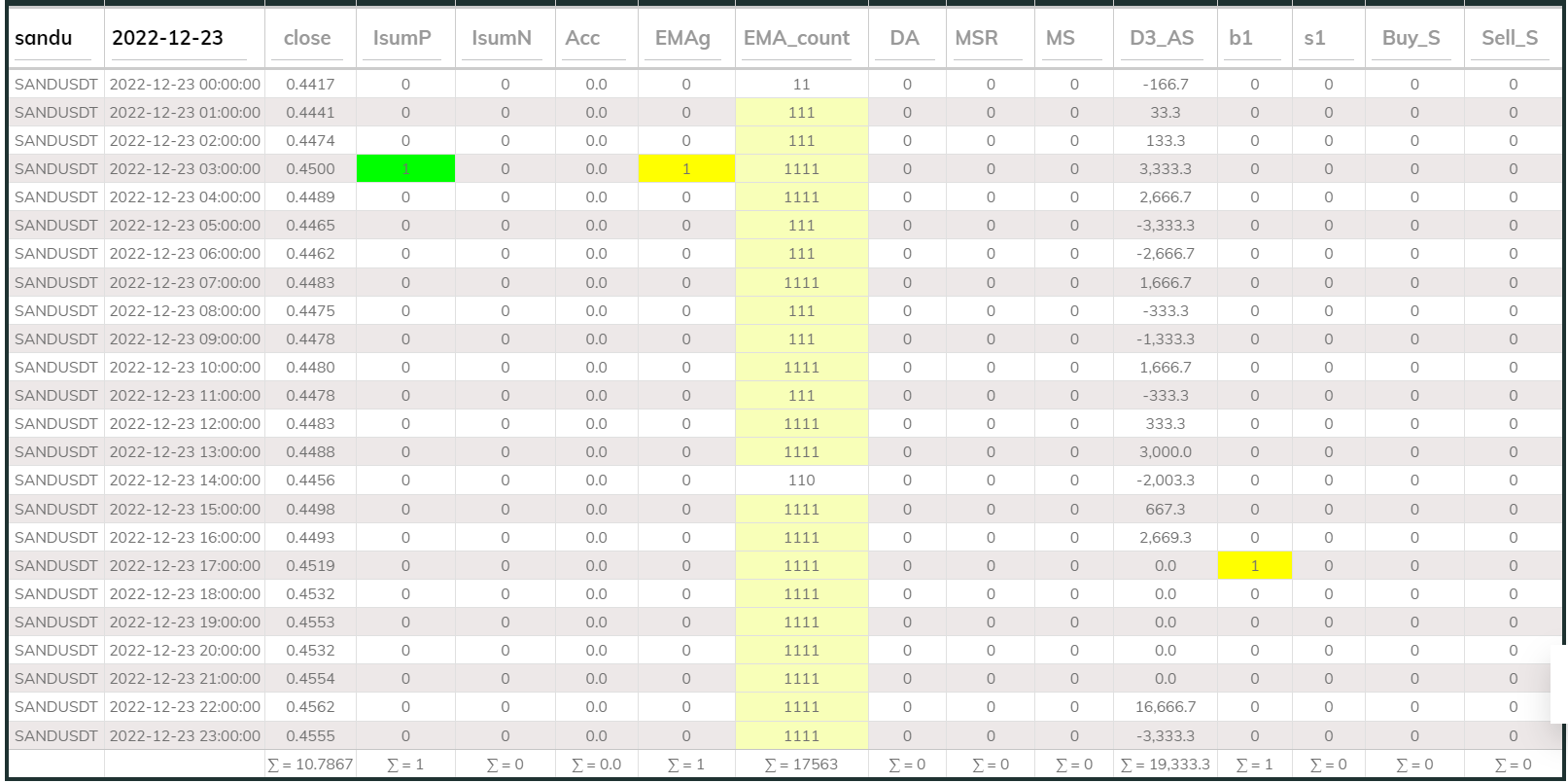1568x783 pixels.
Task: Click the D3_AS value 667.3
Action: (x=1166, y=509)
